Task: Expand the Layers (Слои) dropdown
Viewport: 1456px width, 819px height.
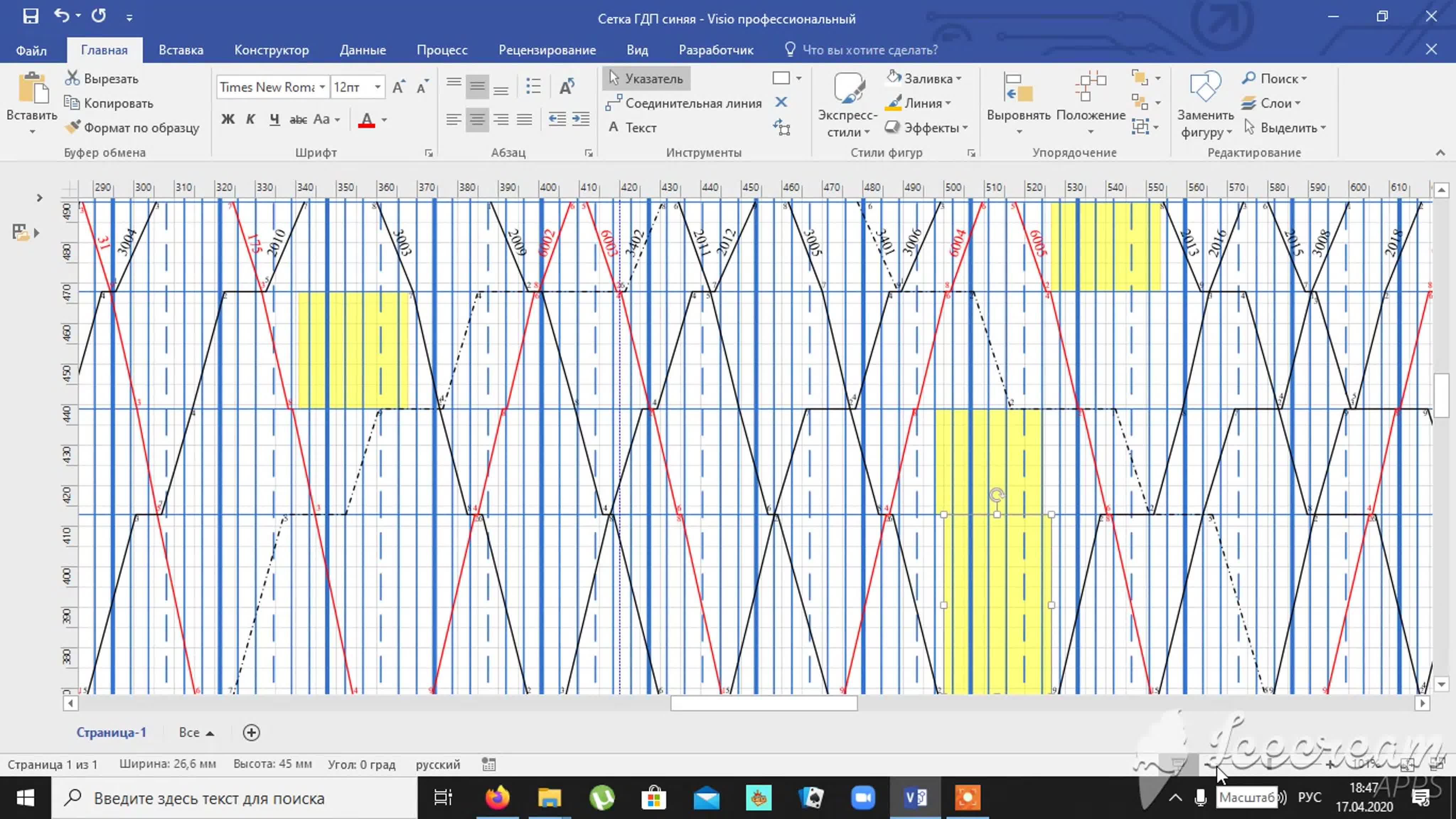Action: tap(1298, 103)
